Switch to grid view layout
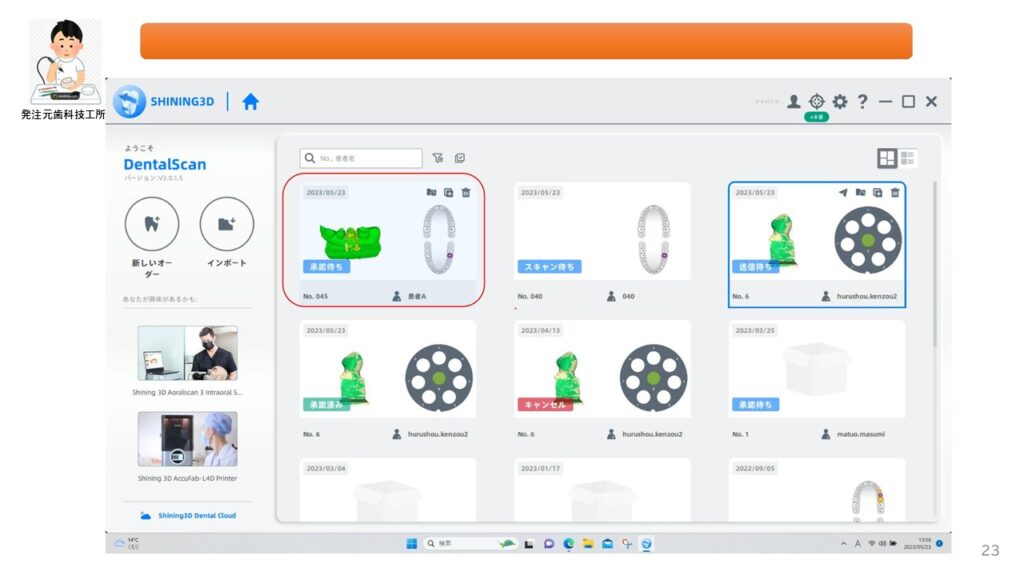This screenshot has height=576, width=1024. coord(886,158)
